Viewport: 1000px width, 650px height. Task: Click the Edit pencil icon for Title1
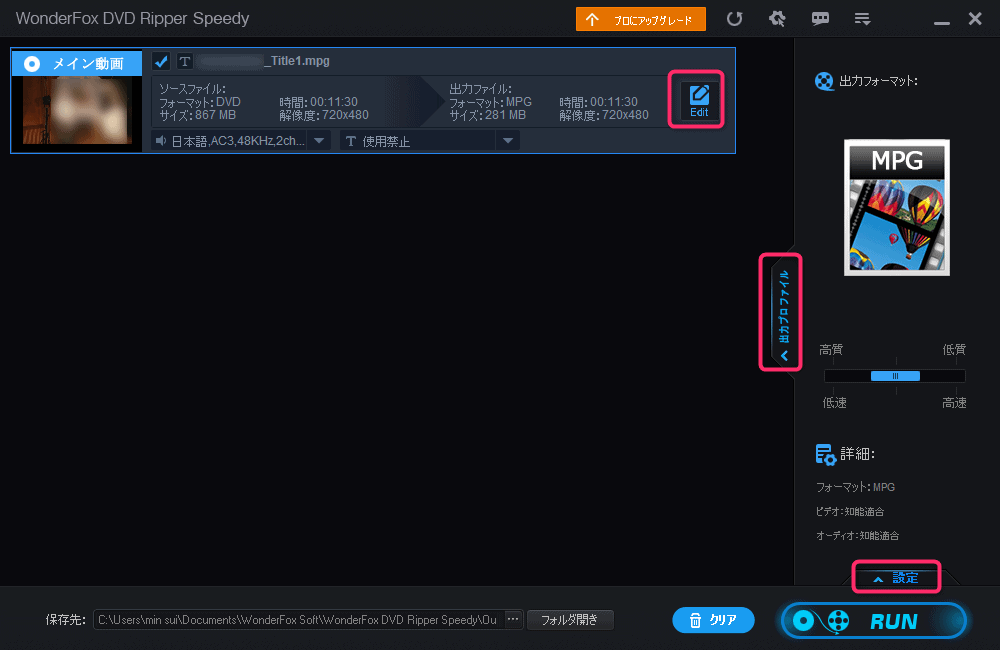699,100
